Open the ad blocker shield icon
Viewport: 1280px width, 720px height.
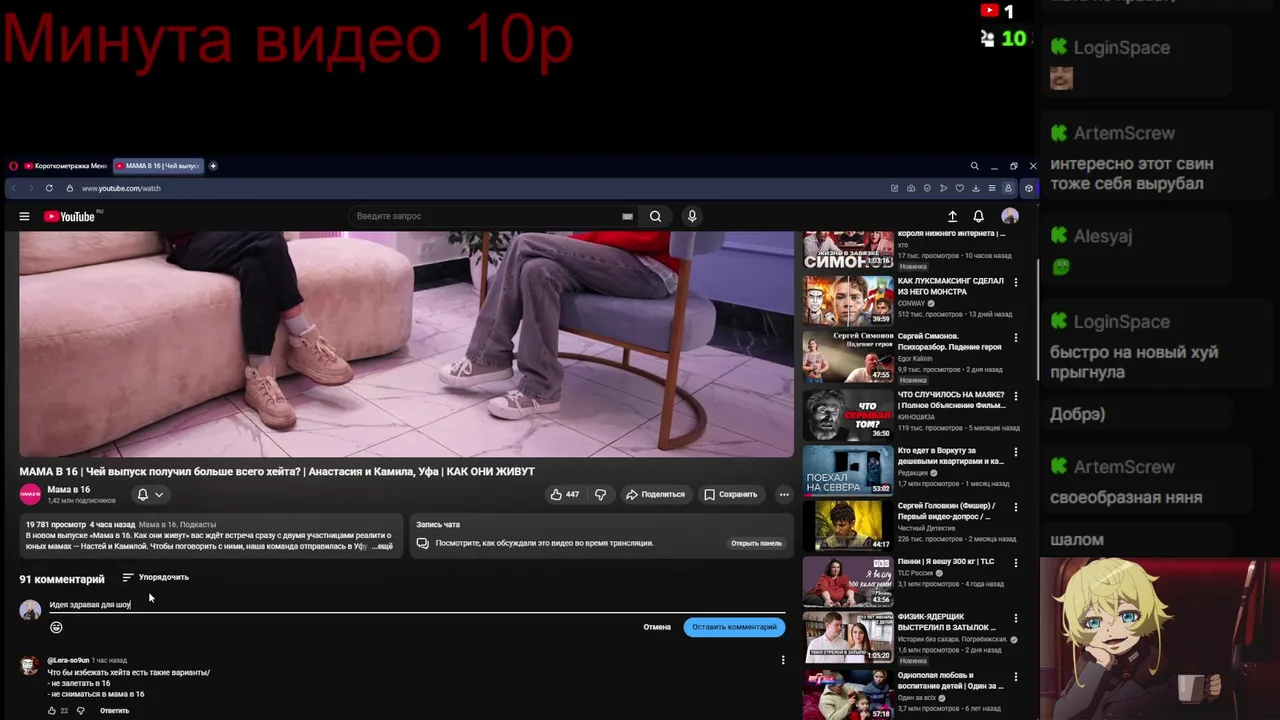(x=927, y=188)
